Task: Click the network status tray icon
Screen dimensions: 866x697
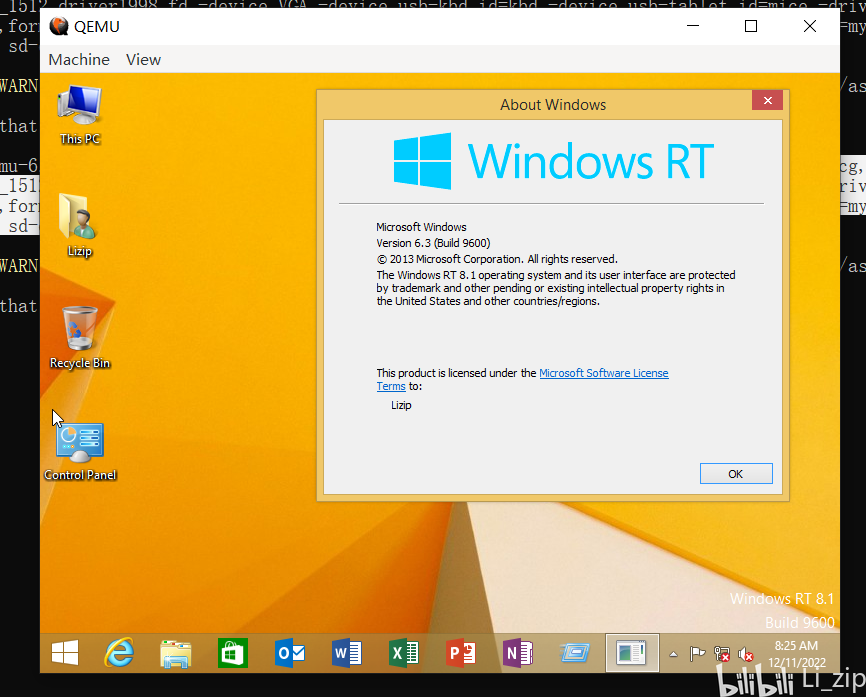Action: point(721,654)
